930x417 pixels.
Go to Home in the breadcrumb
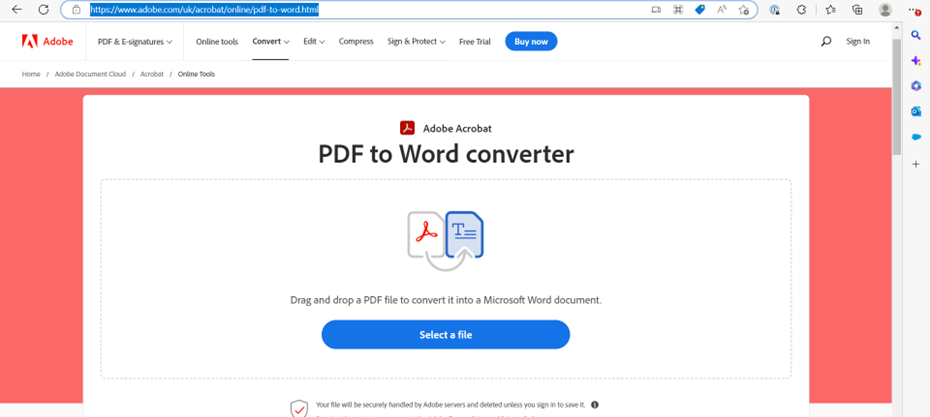(x=31, y=74)
